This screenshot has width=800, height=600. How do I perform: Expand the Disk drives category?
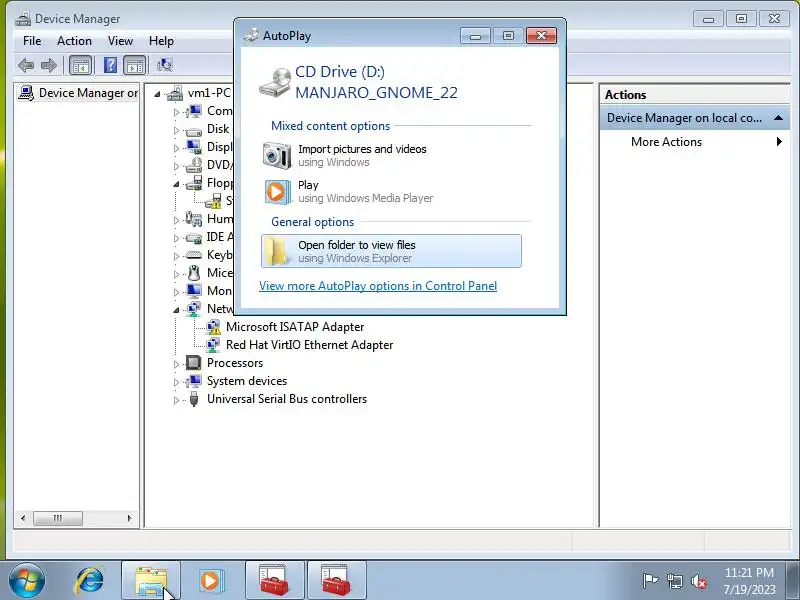click(177, 130)
